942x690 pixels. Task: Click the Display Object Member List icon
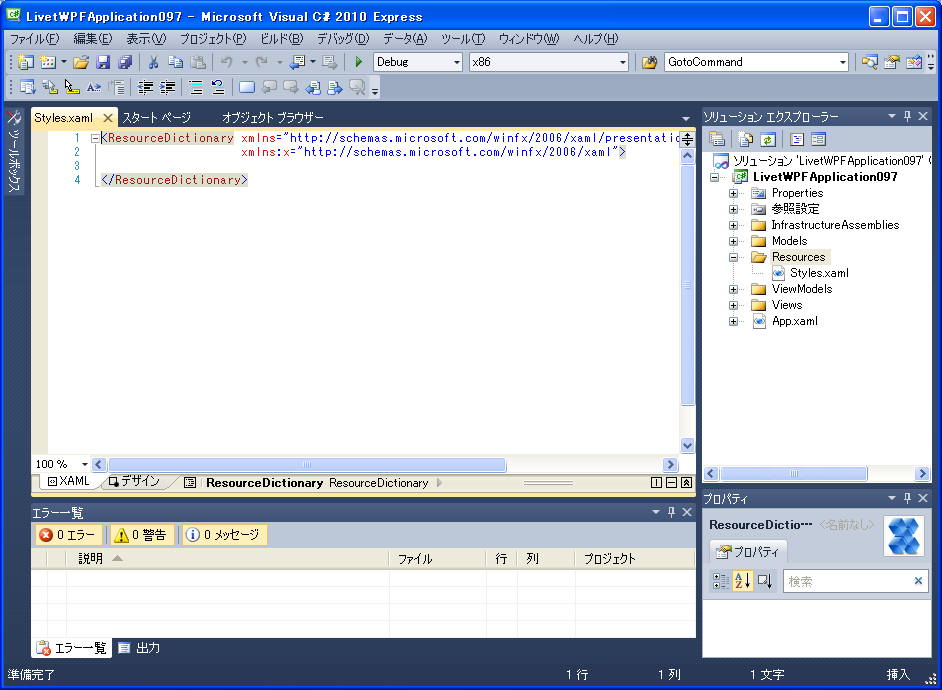click(28, 88)
